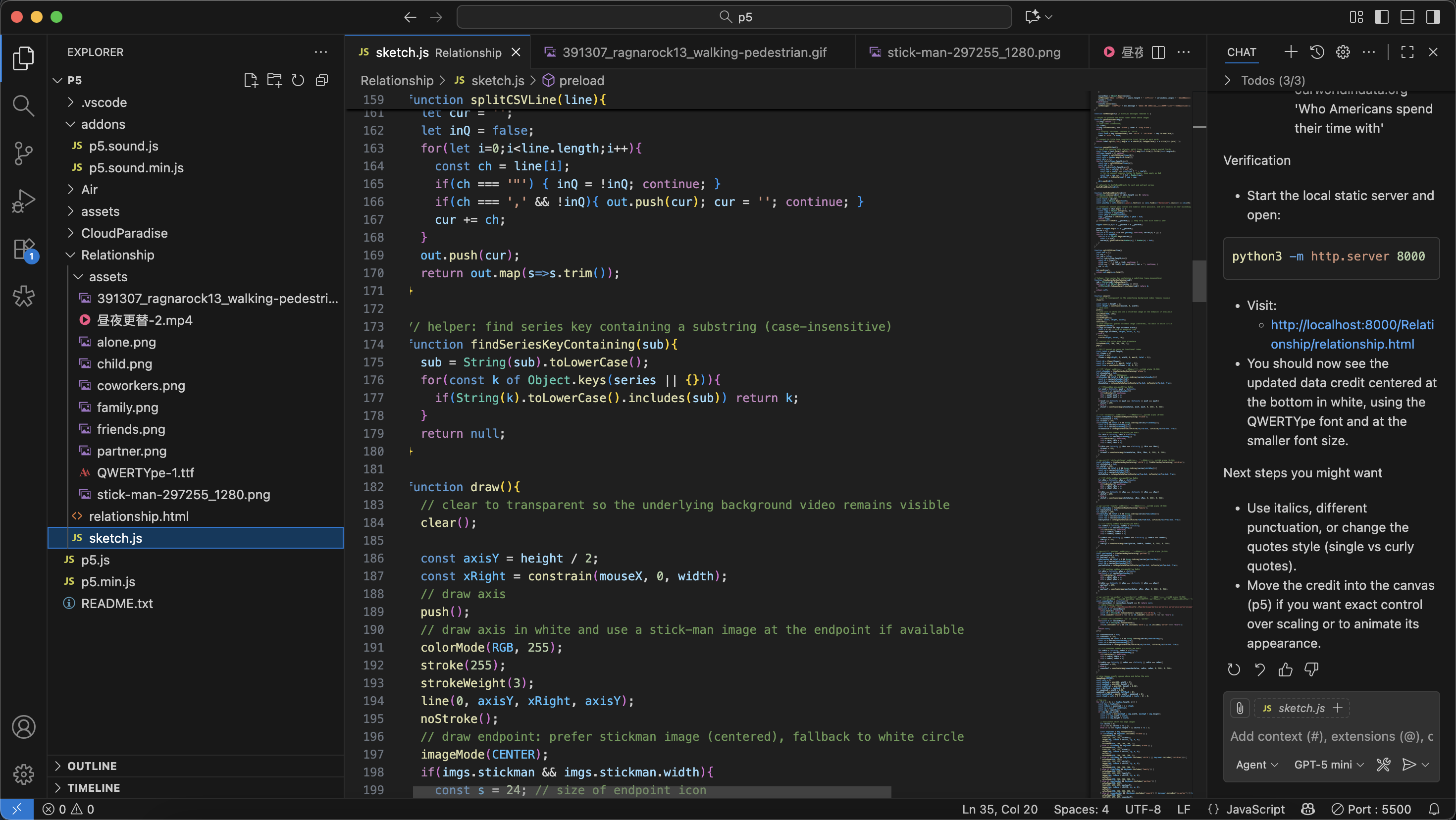The height and width of the screenshot is (820, 1456).
Task: Attach a file to the chat input
Action: pyautogui.click(x=1240, y=708)
